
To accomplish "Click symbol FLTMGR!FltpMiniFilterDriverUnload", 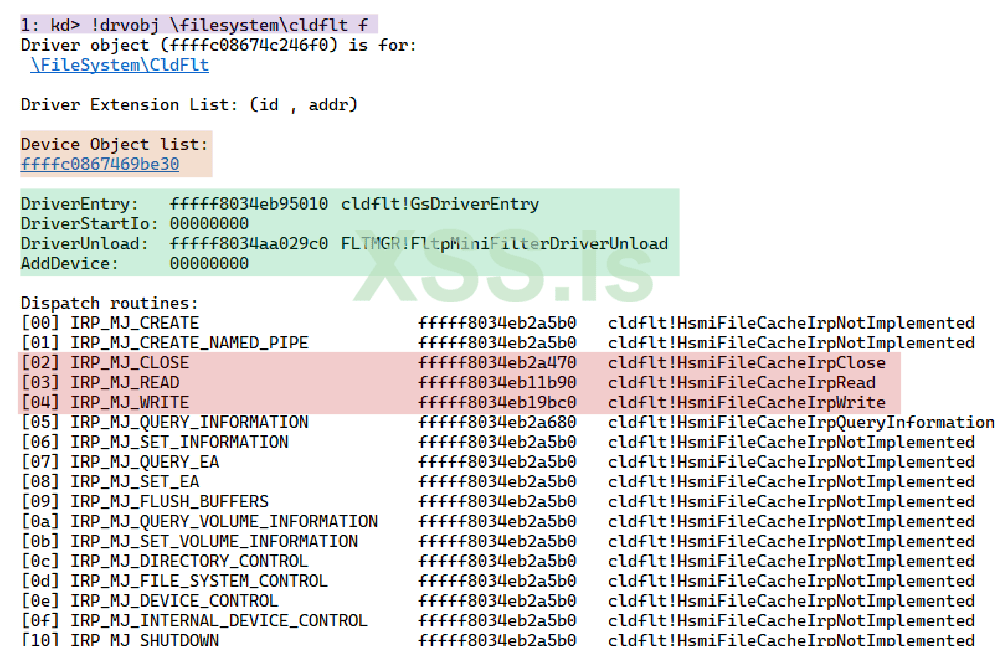I will pos(504,244).
